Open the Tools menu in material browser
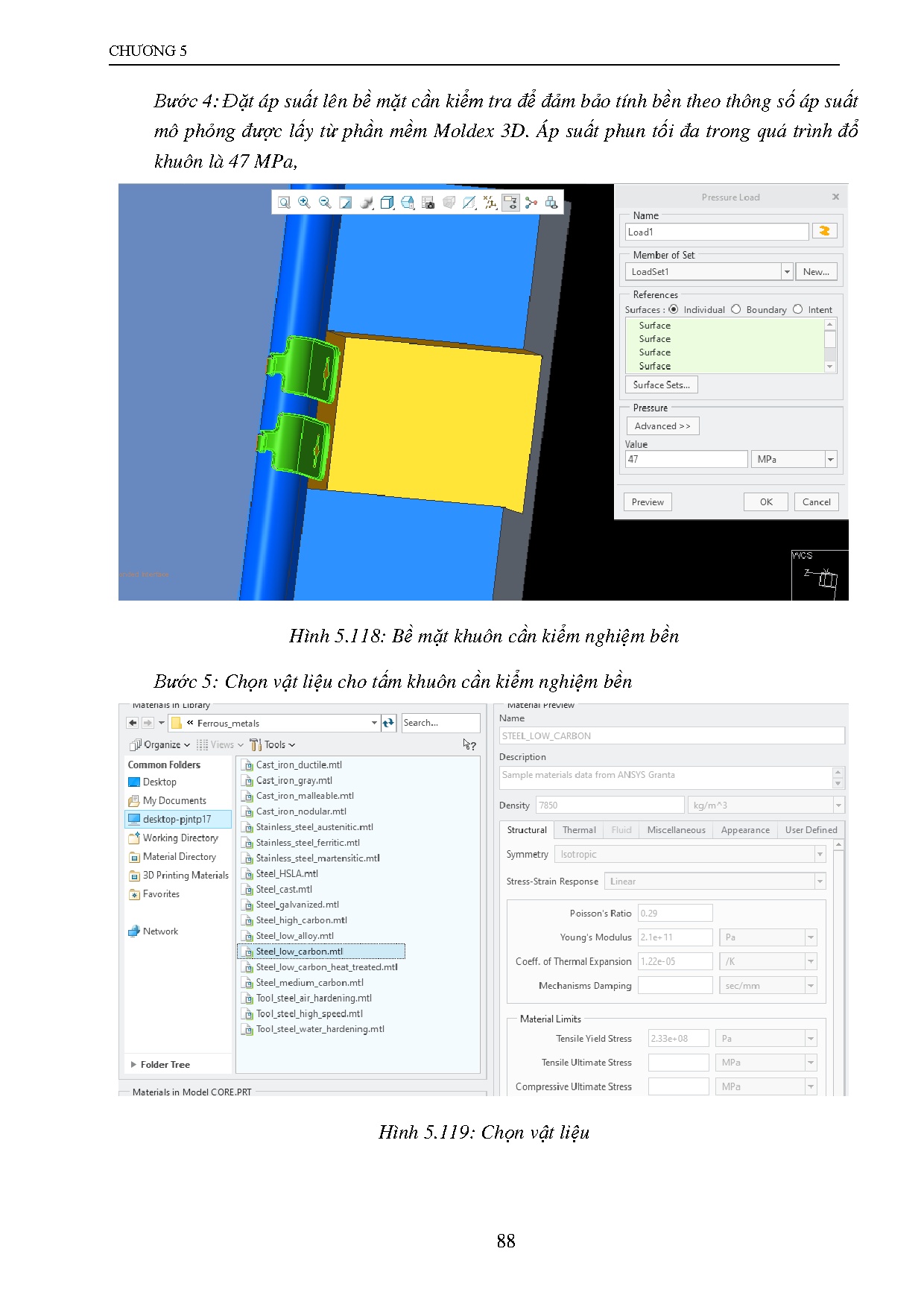The image size is (924, 1307). [x=273, y=745]
